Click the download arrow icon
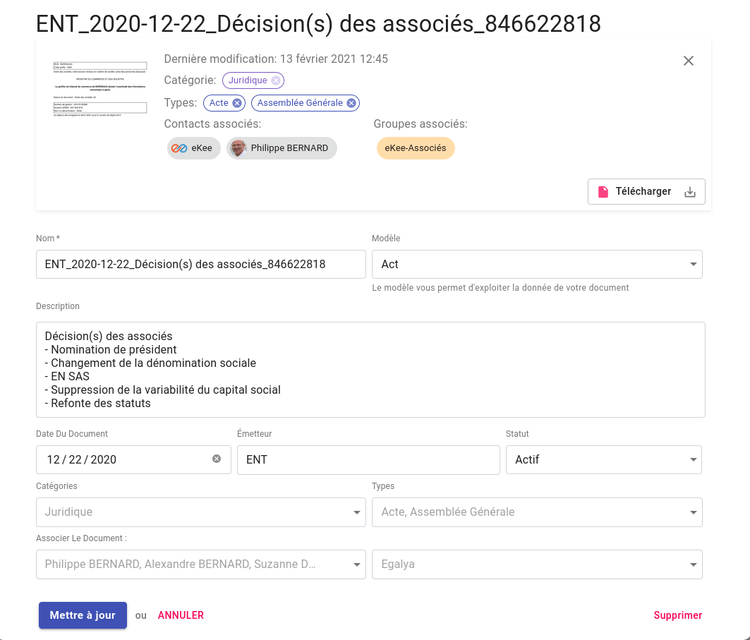Image resolution: width=750 pixels, height=640 pixels. [x=689, y=192]
